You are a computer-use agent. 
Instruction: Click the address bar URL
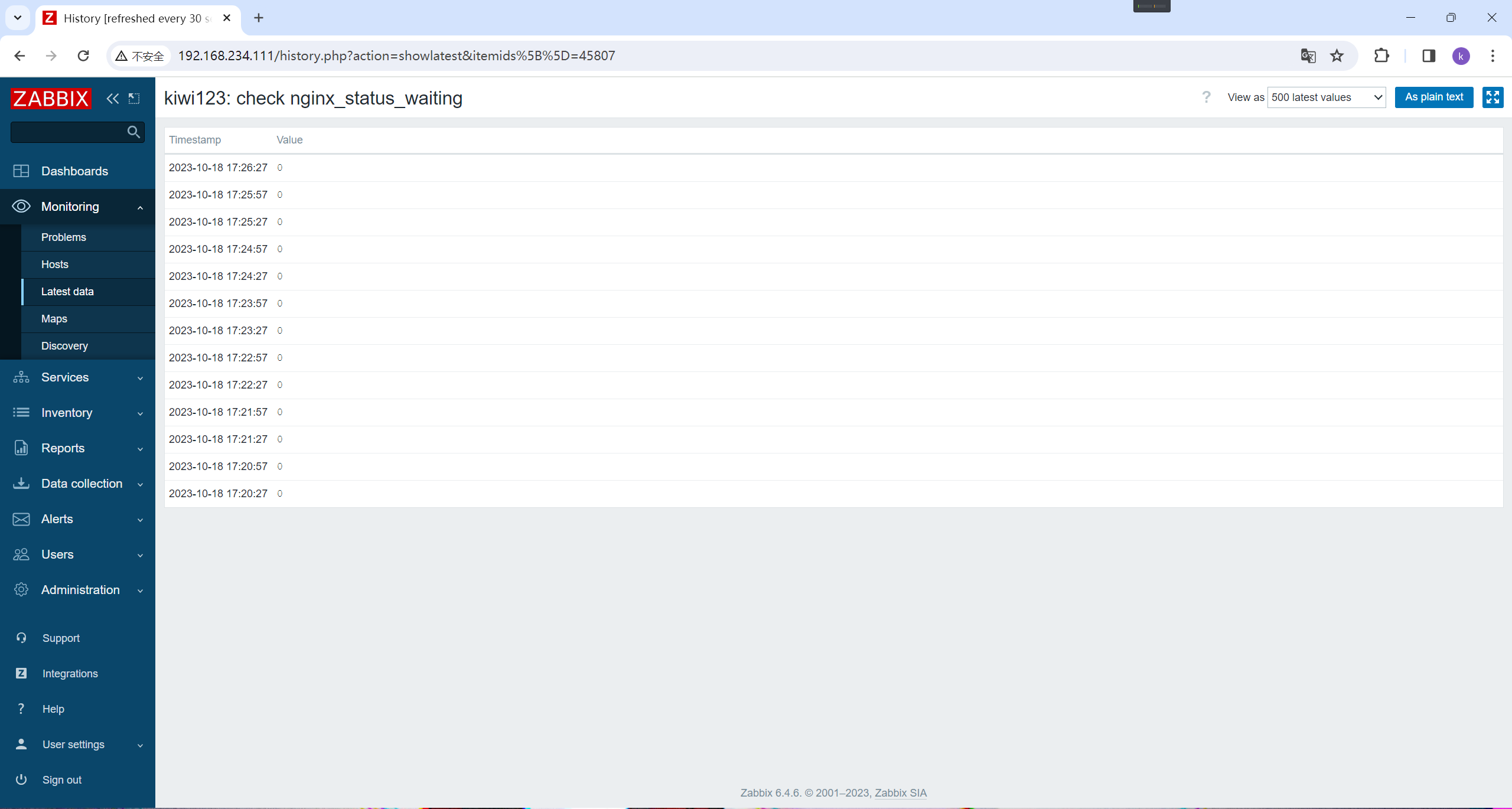[x=396, y=56]
